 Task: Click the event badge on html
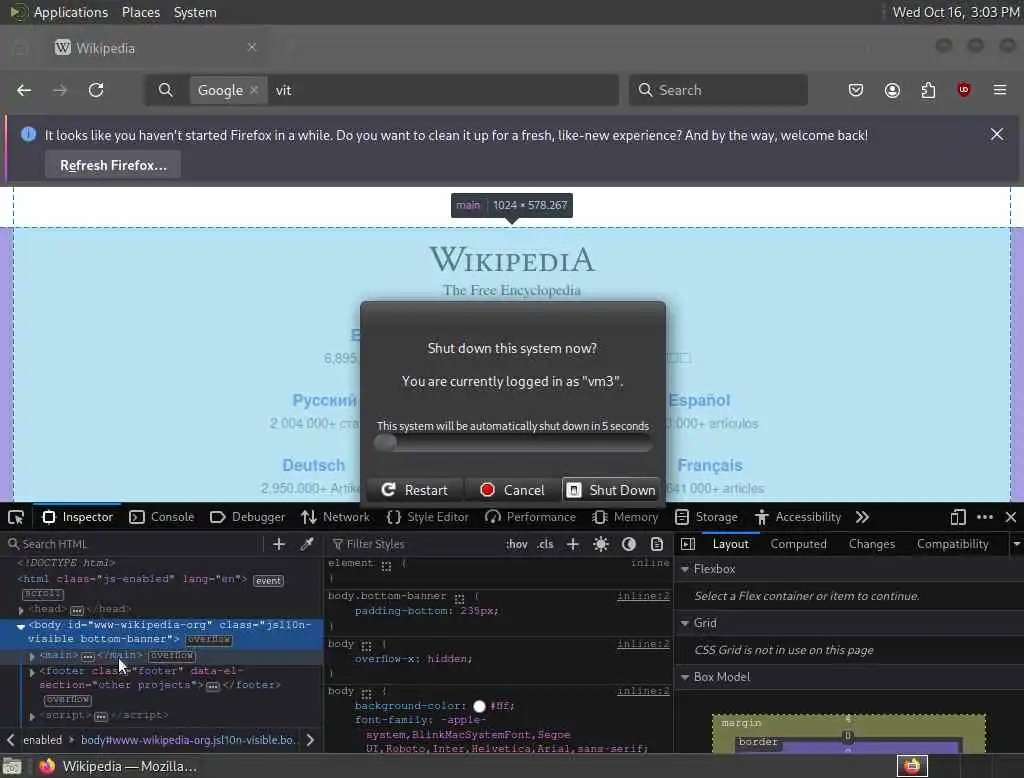click(268, 581)
